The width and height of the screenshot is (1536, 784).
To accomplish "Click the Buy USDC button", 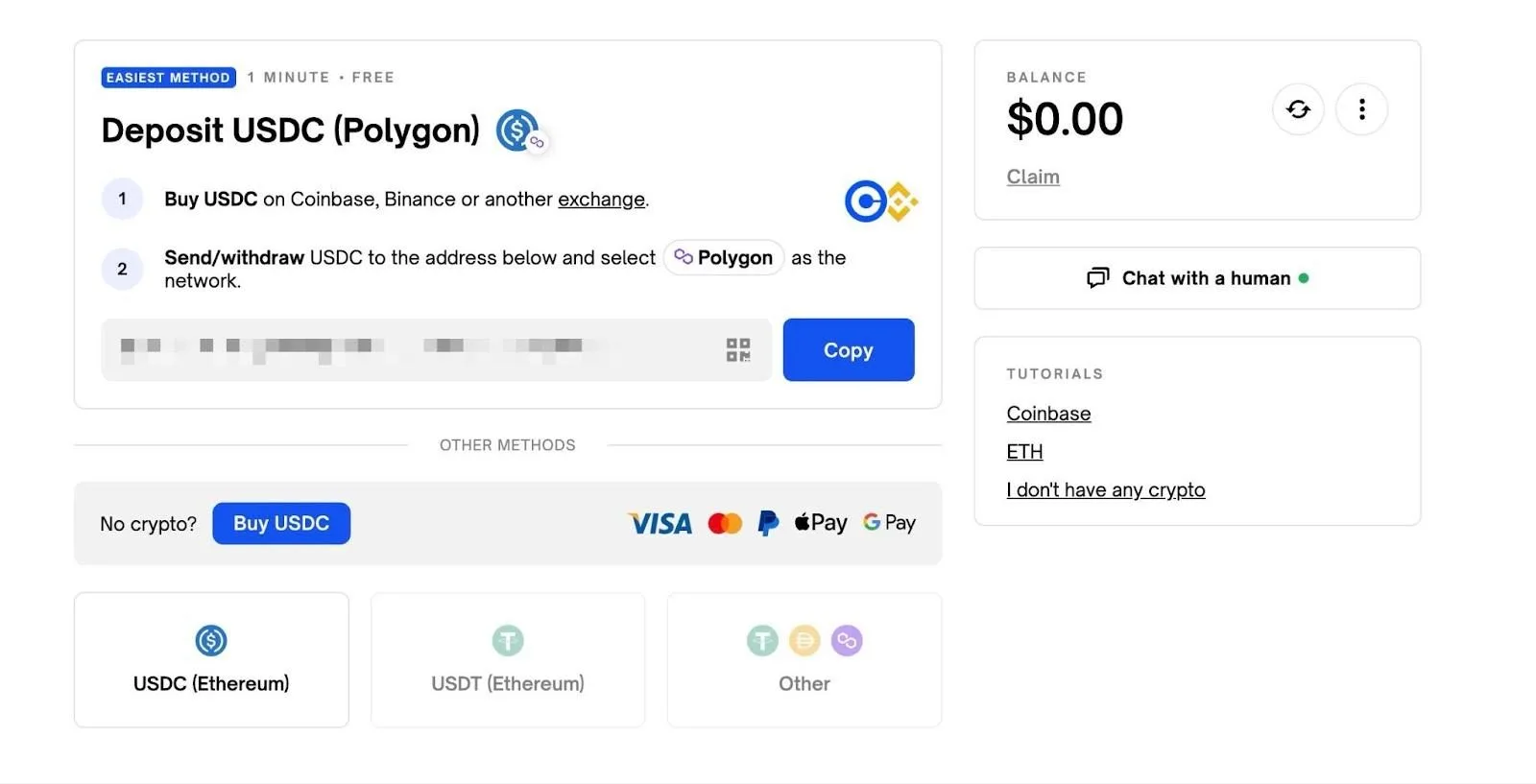I will (281, 523).
